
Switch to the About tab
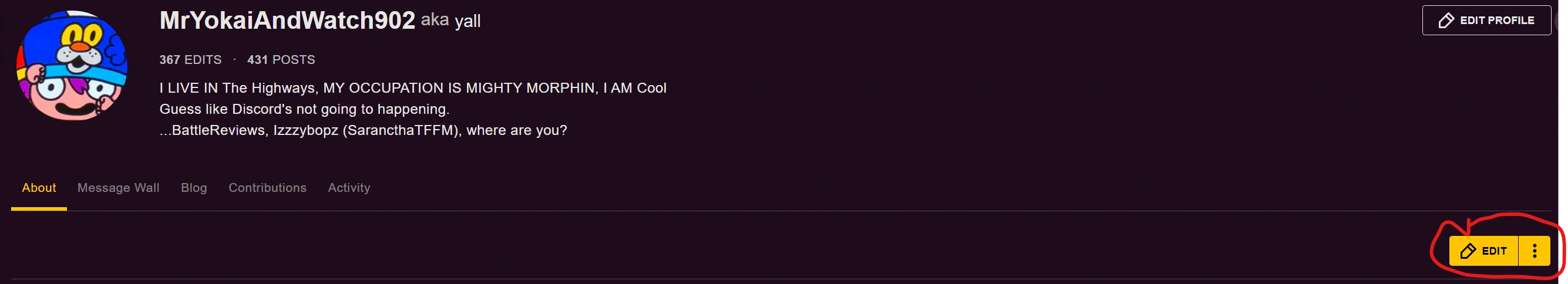39,188
